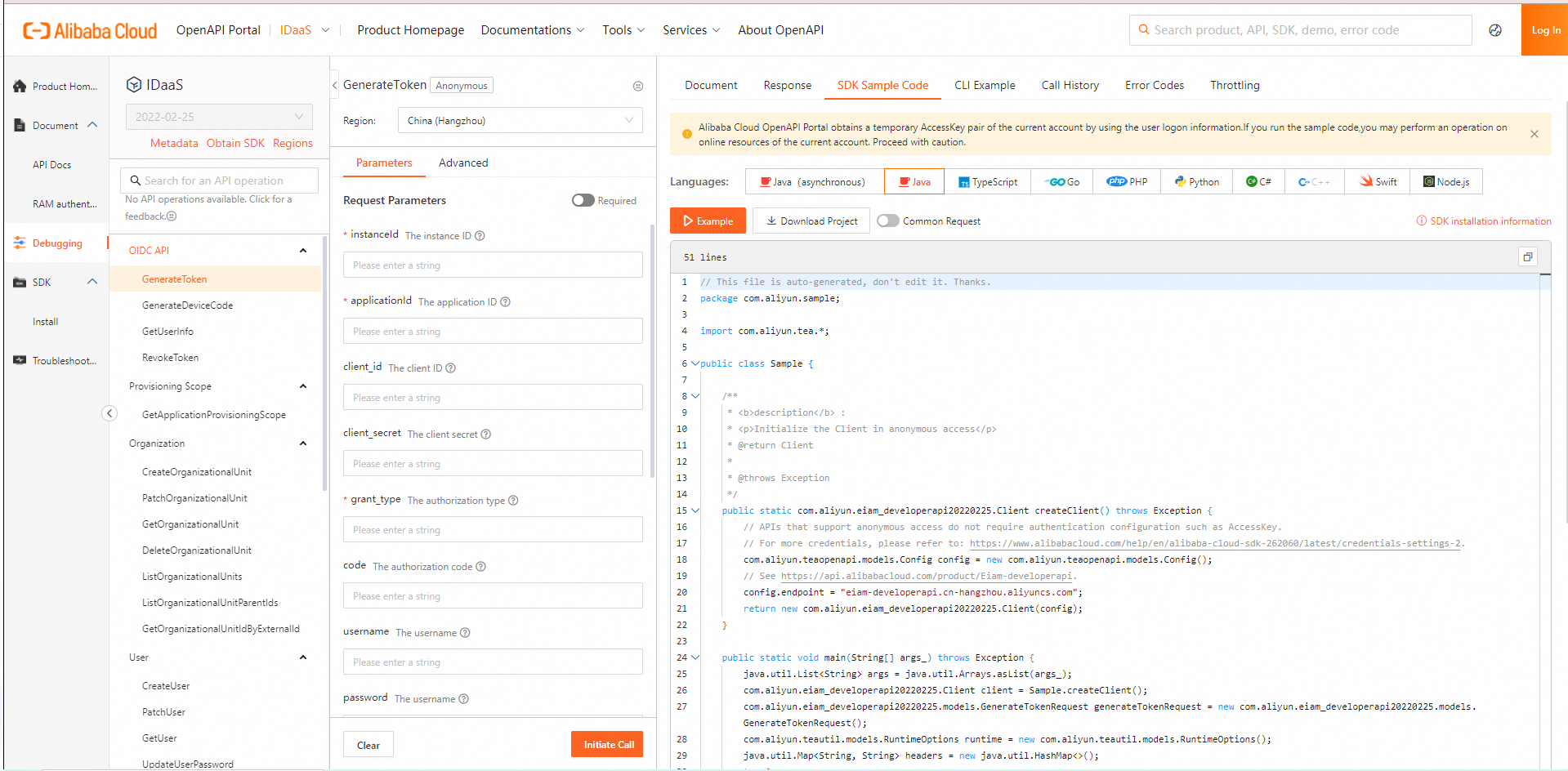Open the Documentations menu
The image size is (1568, 771).
533,30
